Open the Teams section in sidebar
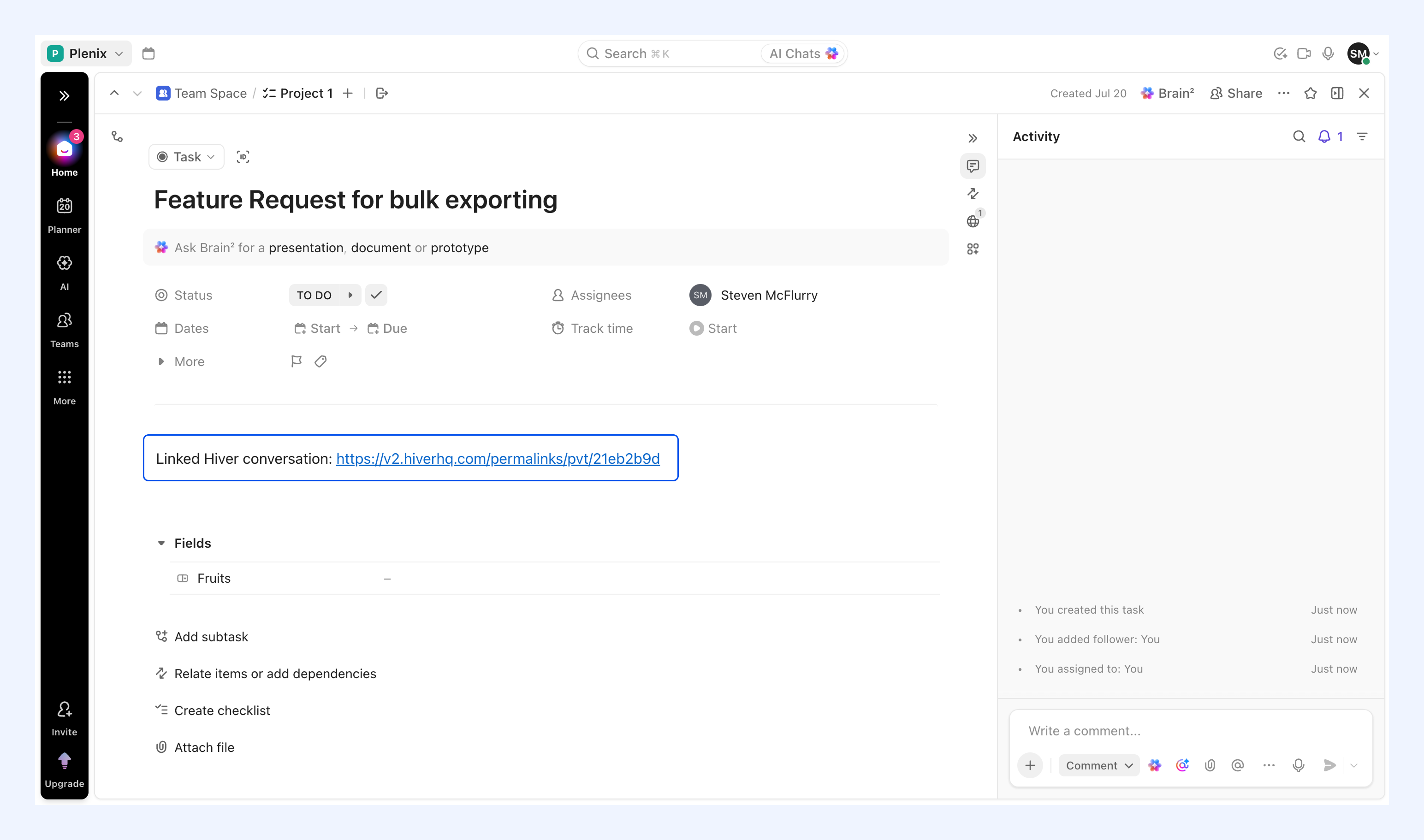The image size is (1424, 840). point(64,330)
